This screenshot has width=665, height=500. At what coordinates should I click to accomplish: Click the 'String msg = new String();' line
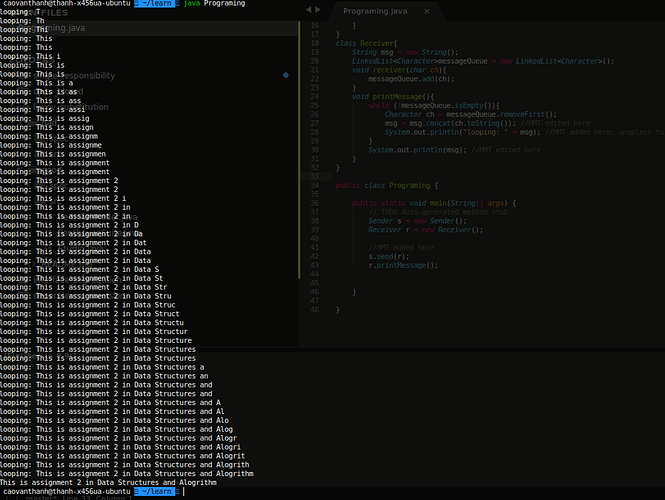point(405,52)
